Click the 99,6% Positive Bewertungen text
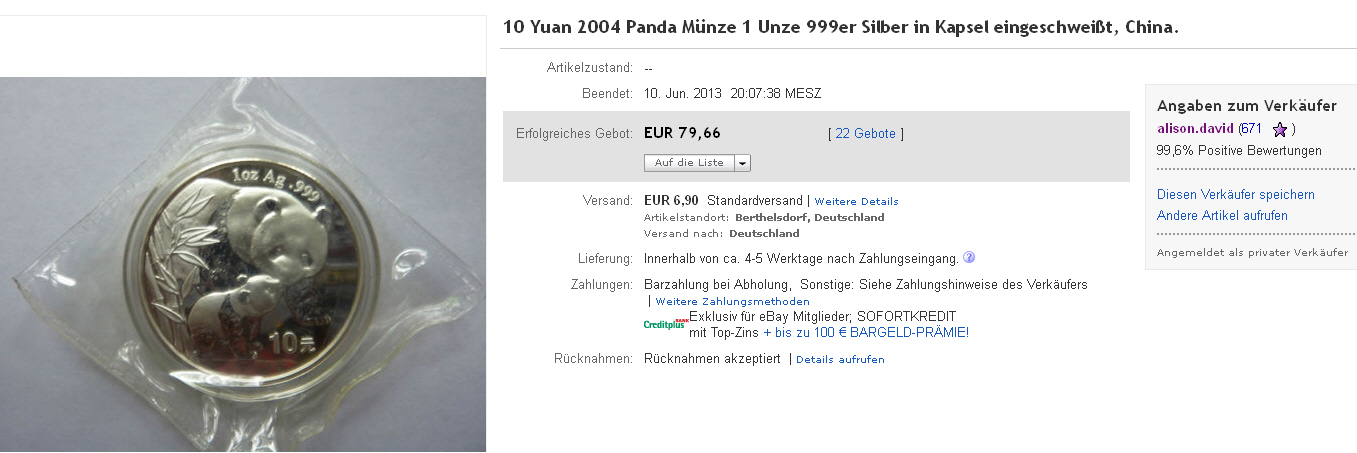 point(1239,151)
